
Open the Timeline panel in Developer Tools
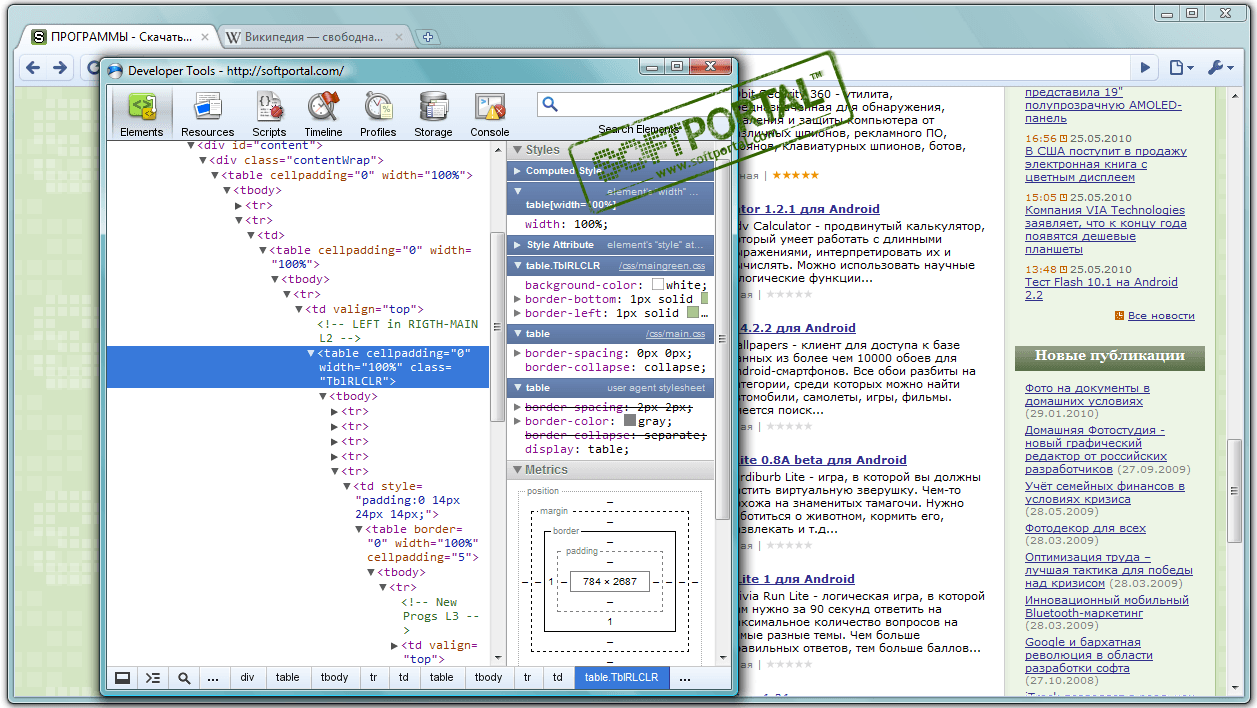(323, 113)
